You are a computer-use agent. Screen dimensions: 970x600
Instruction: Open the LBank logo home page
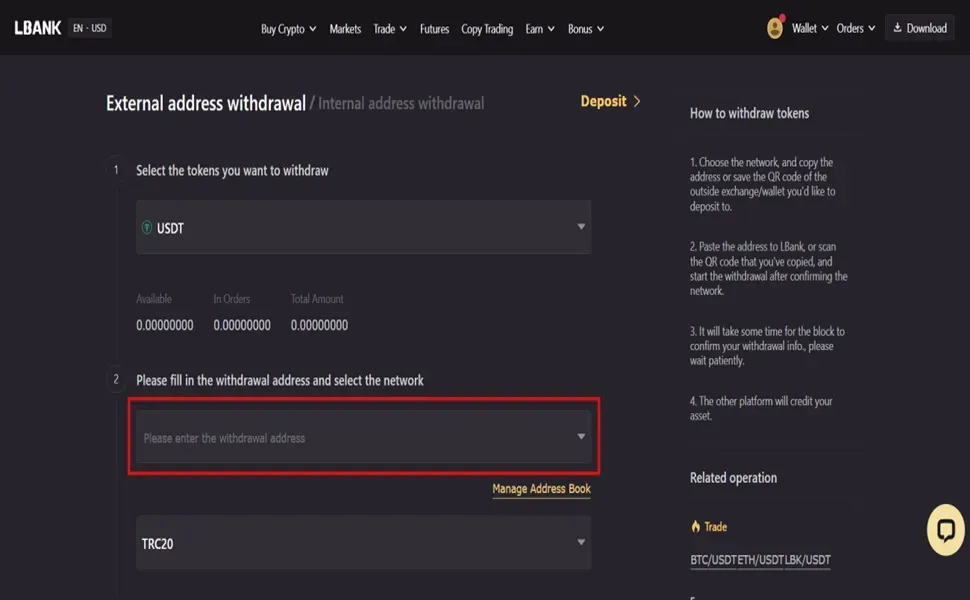[37, 27]
